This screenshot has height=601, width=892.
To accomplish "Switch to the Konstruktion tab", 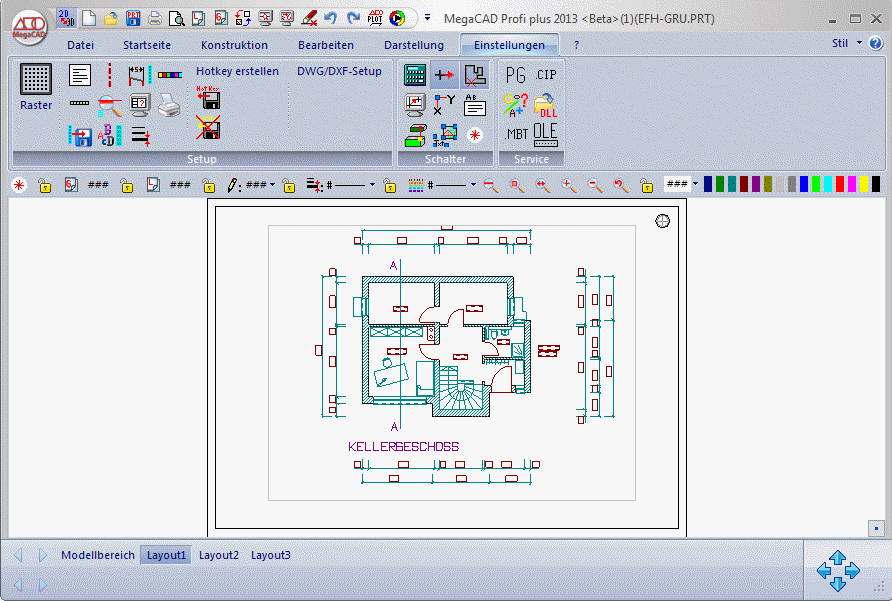I will 234,45.
